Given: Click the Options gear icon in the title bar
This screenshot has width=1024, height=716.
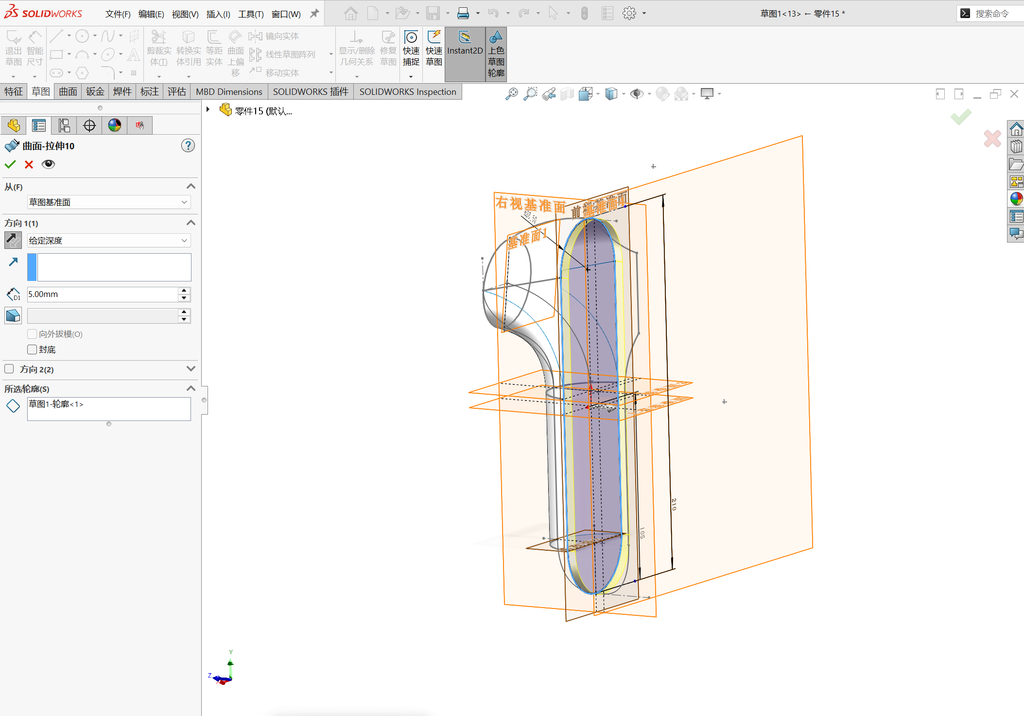Looking at the screenshot, I should click(x=629, y=13).
